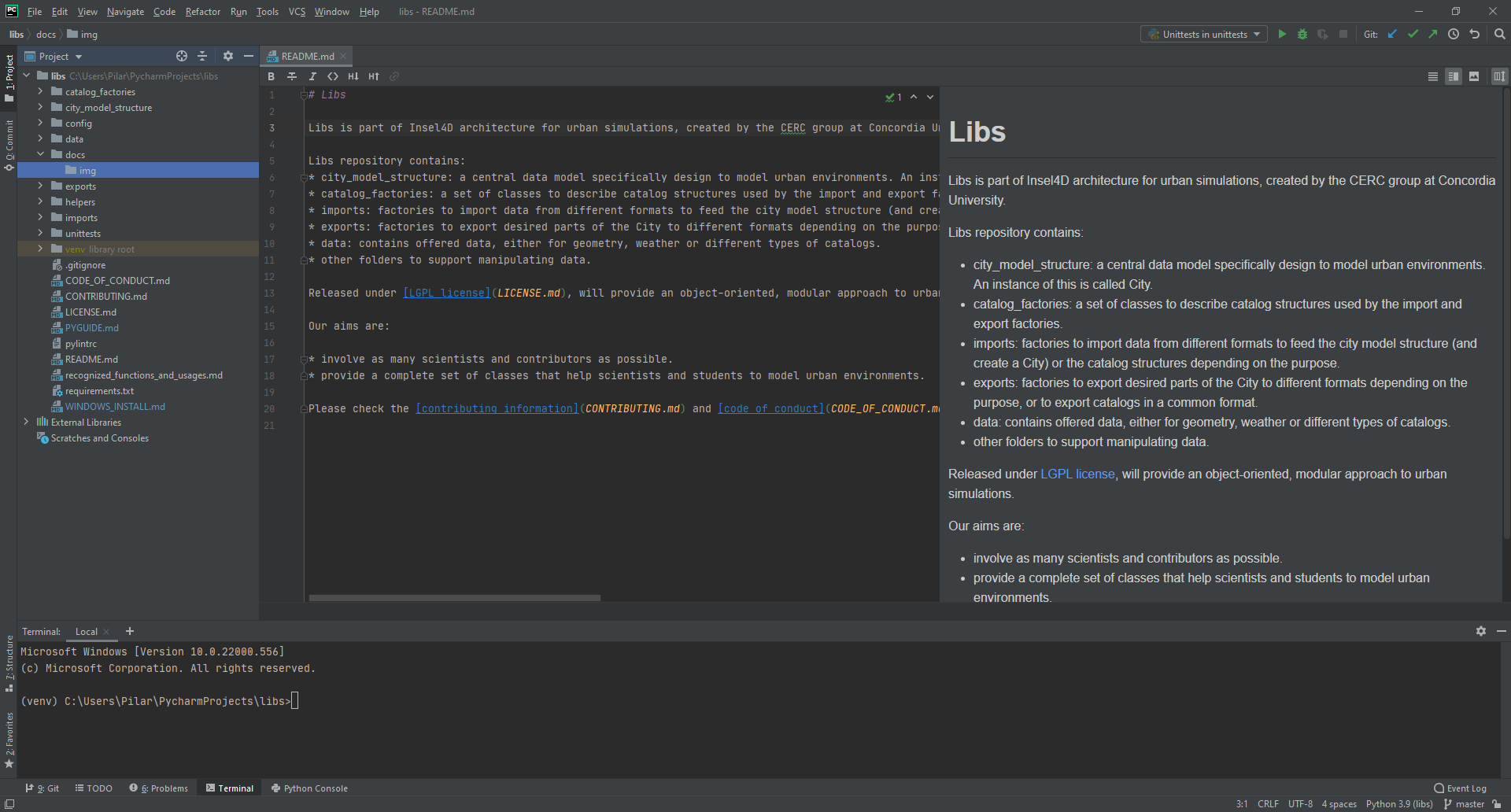
Task: Open Unittests run configuration dropdown
Action: click(x=1204, y=34)
